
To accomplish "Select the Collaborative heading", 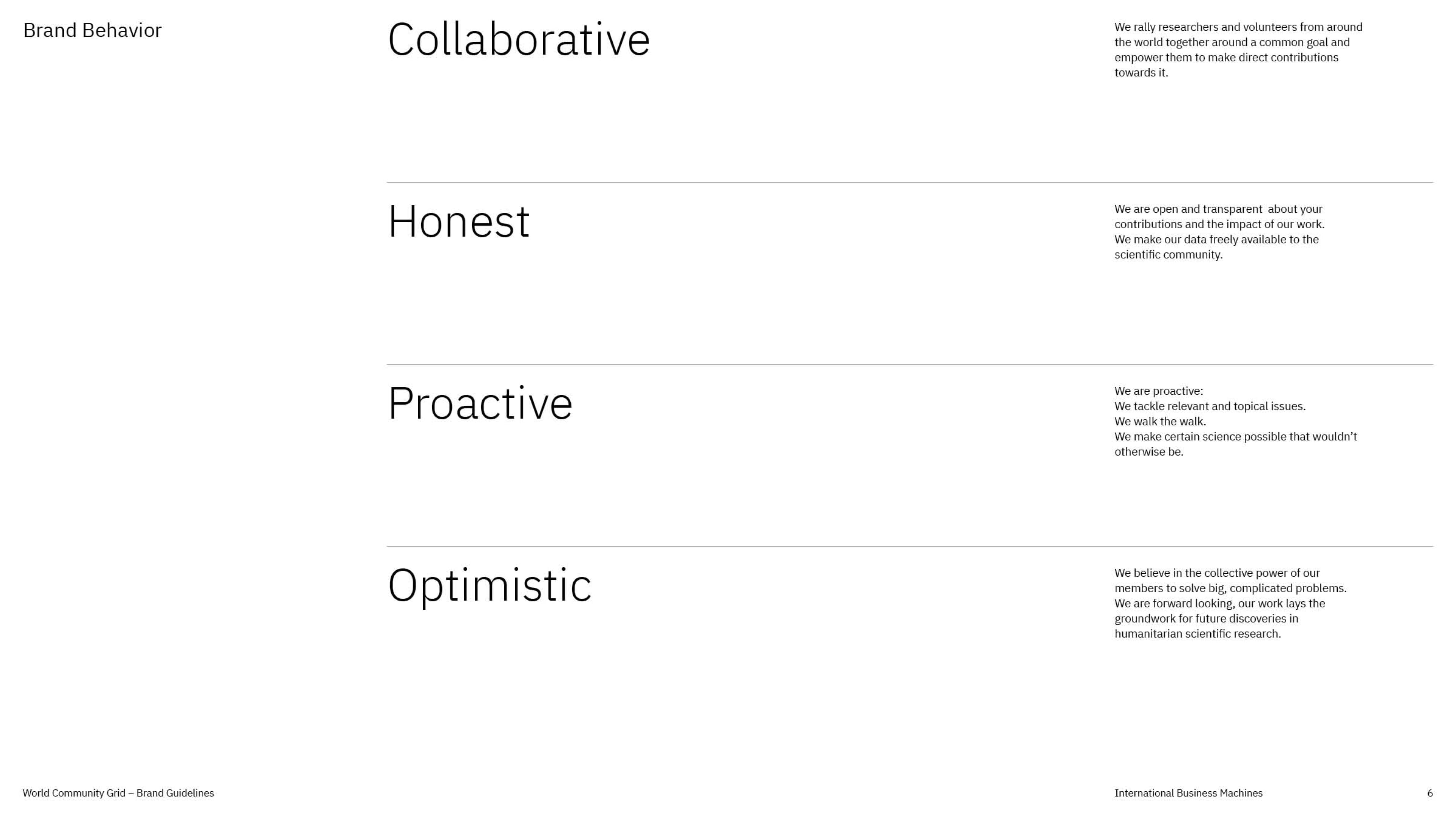I will pyautogui.click(x=519, y=39).
